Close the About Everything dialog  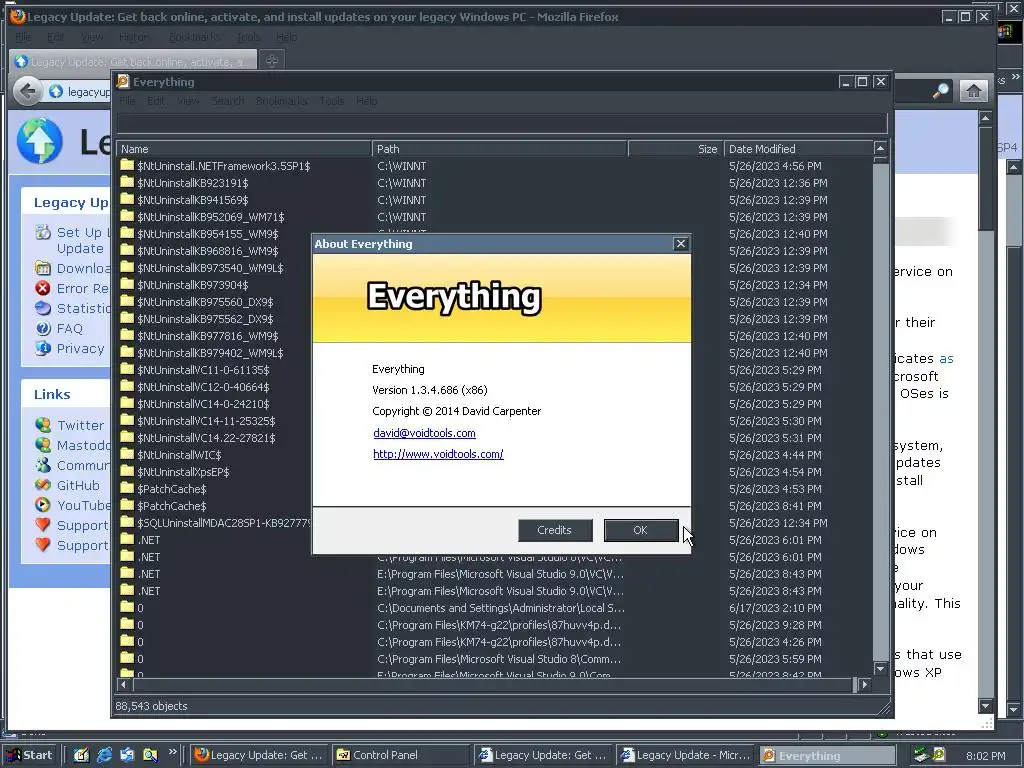pyautogui.click(x=680, y=244)
